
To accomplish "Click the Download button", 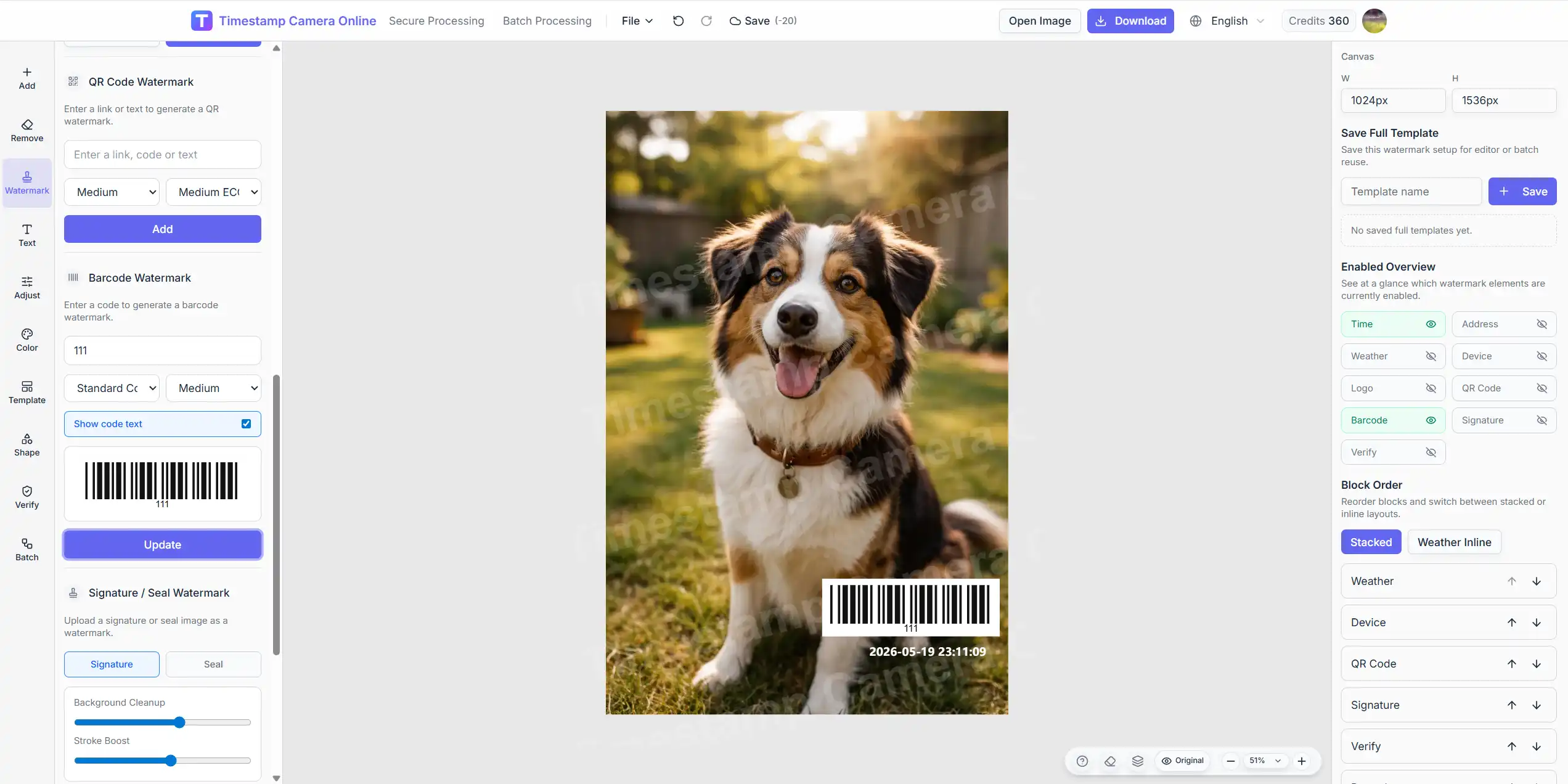I will pyautogui.click(x=1130, y=21).
